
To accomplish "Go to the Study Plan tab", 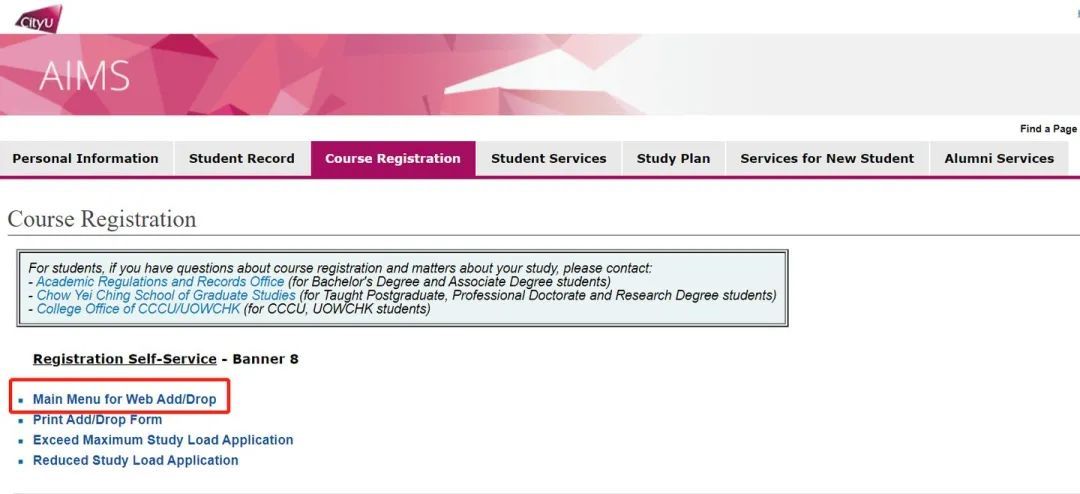I will point(674,158).
